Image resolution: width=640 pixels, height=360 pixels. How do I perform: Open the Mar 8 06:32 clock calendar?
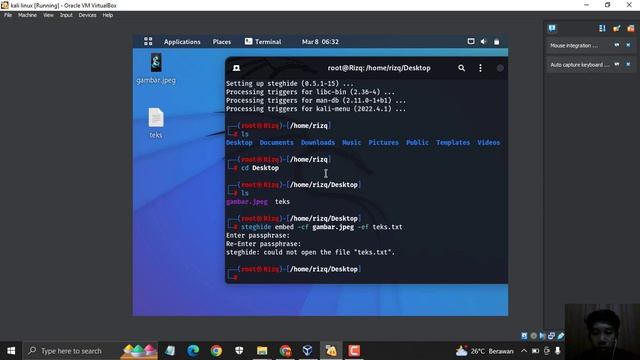coord(320,42)
